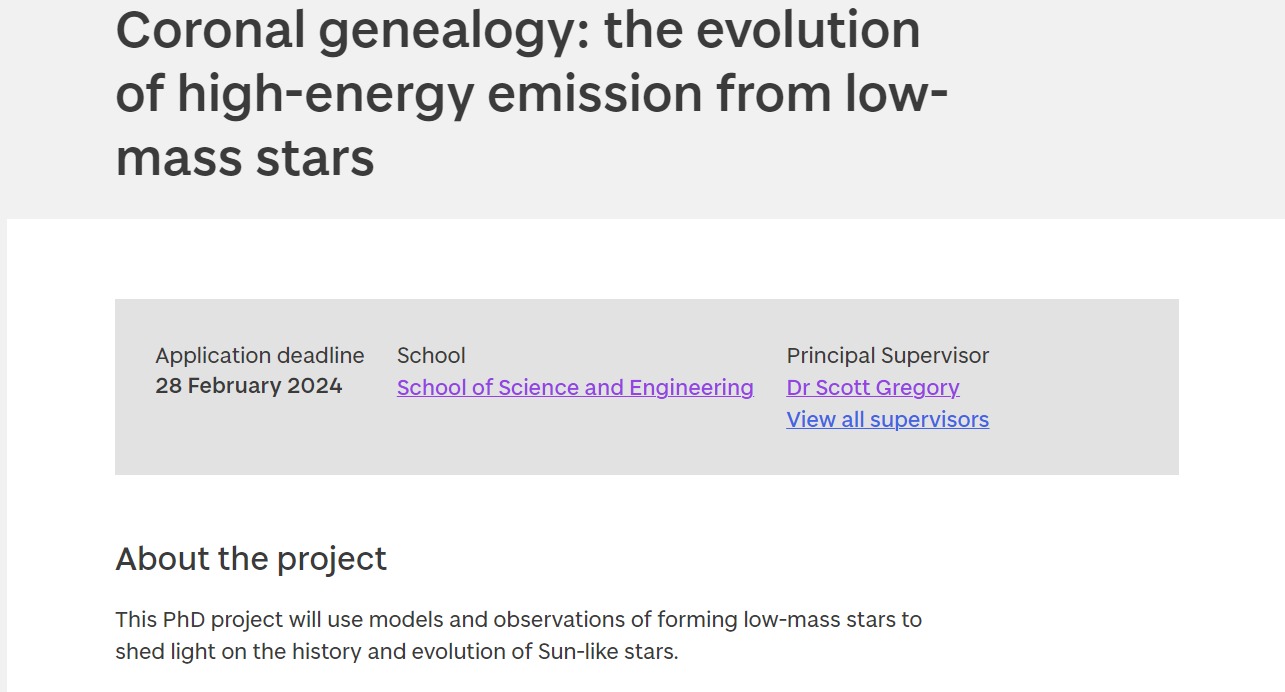
Task: Click the 'School' label text
Action: click(x=431, y=356)
